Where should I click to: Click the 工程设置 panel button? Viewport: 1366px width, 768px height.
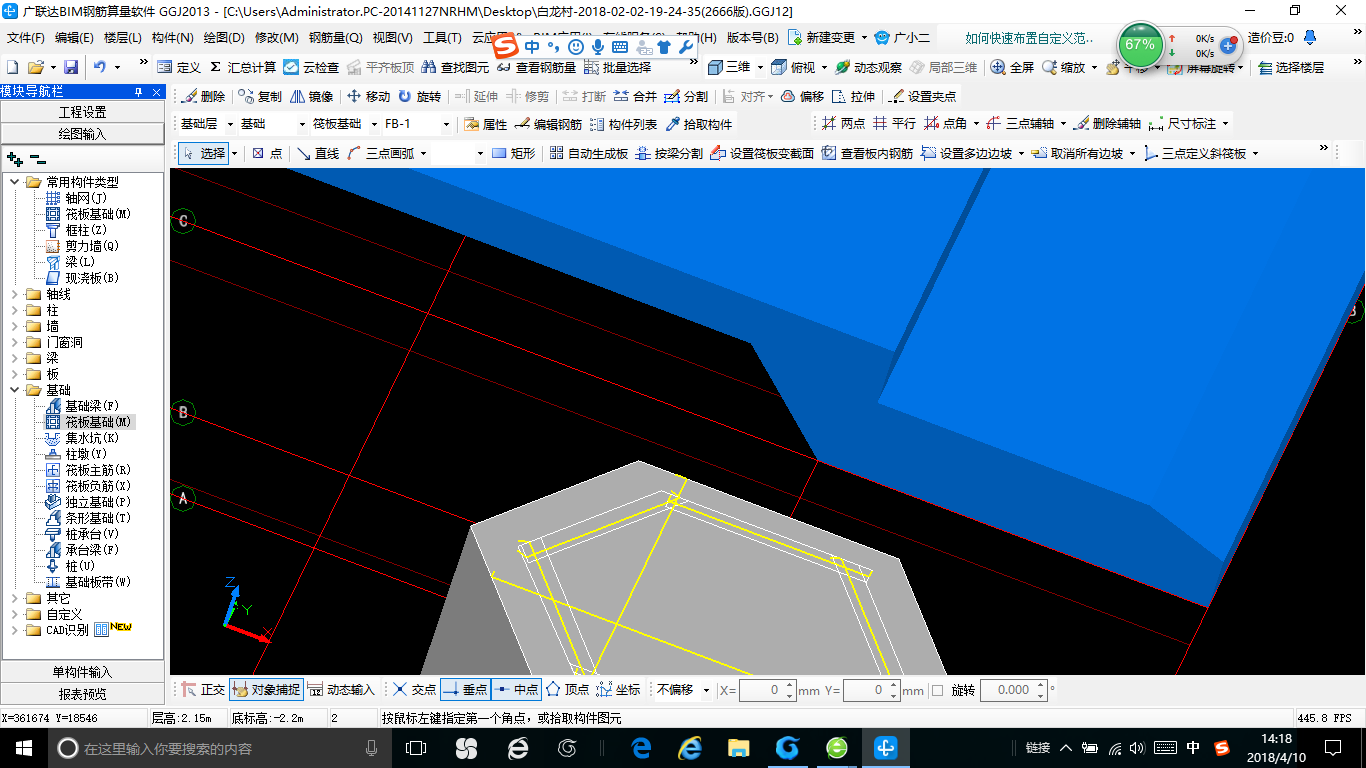[82, 112]
